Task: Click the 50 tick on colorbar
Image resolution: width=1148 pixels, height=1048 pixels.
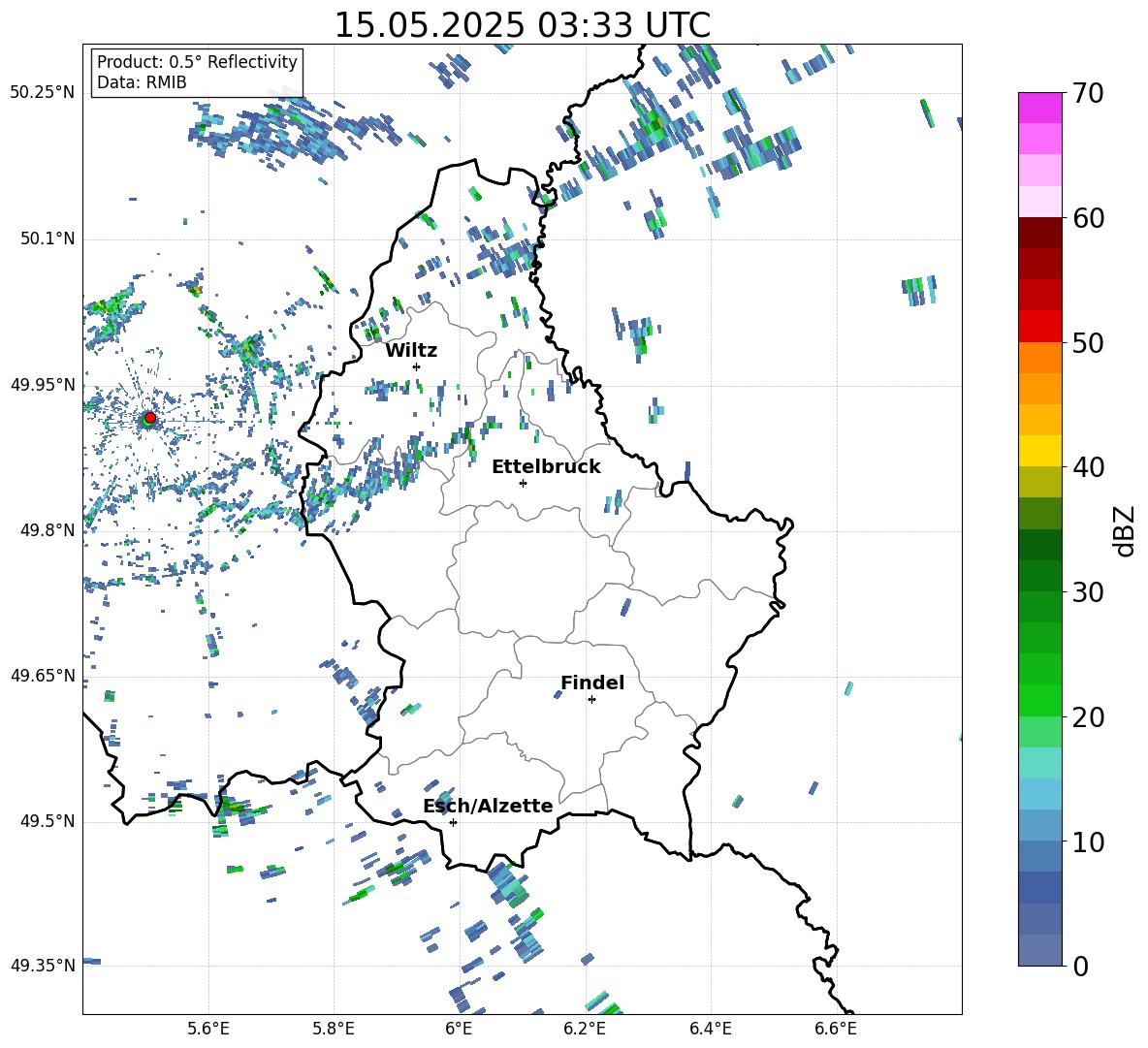Action: (x=1088, y=342)
